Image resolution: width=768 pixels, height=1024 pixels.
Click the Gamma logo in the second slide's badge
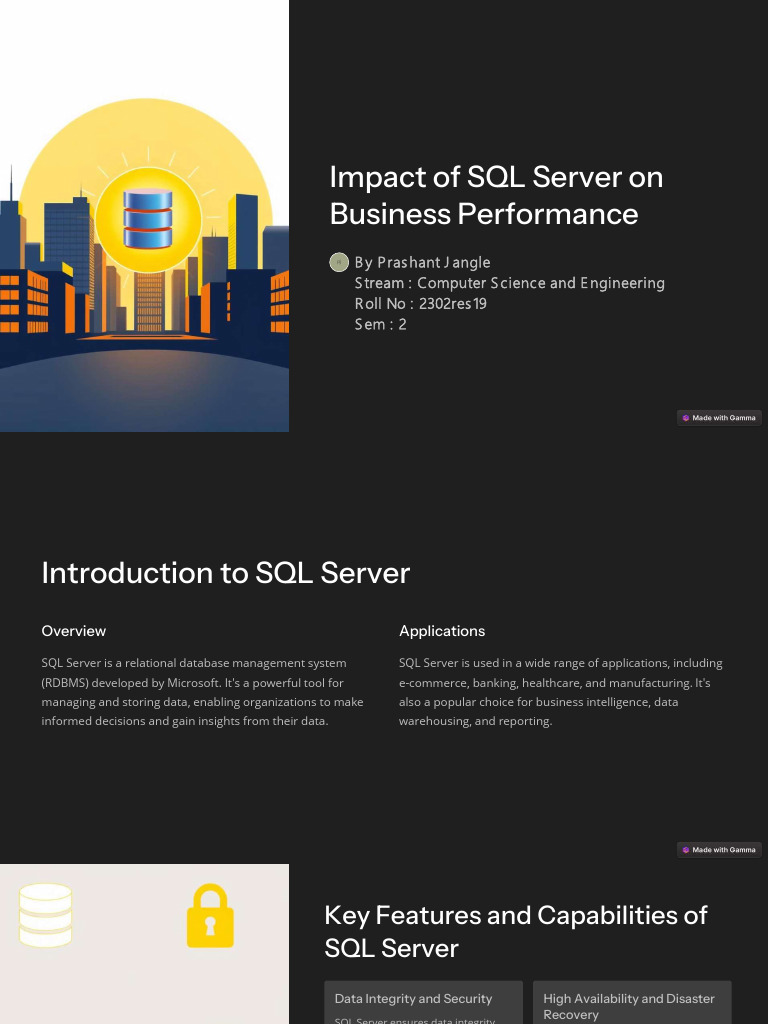coord(686,850)
